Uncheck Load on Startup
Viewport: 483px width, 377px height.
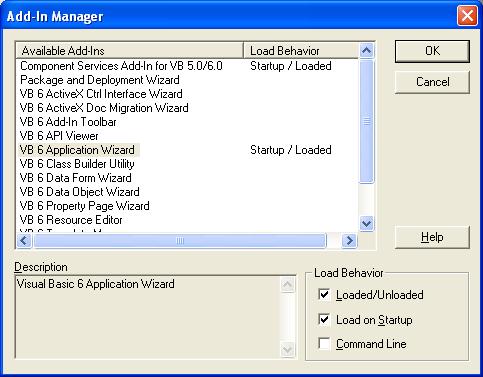tap(324, 319)
